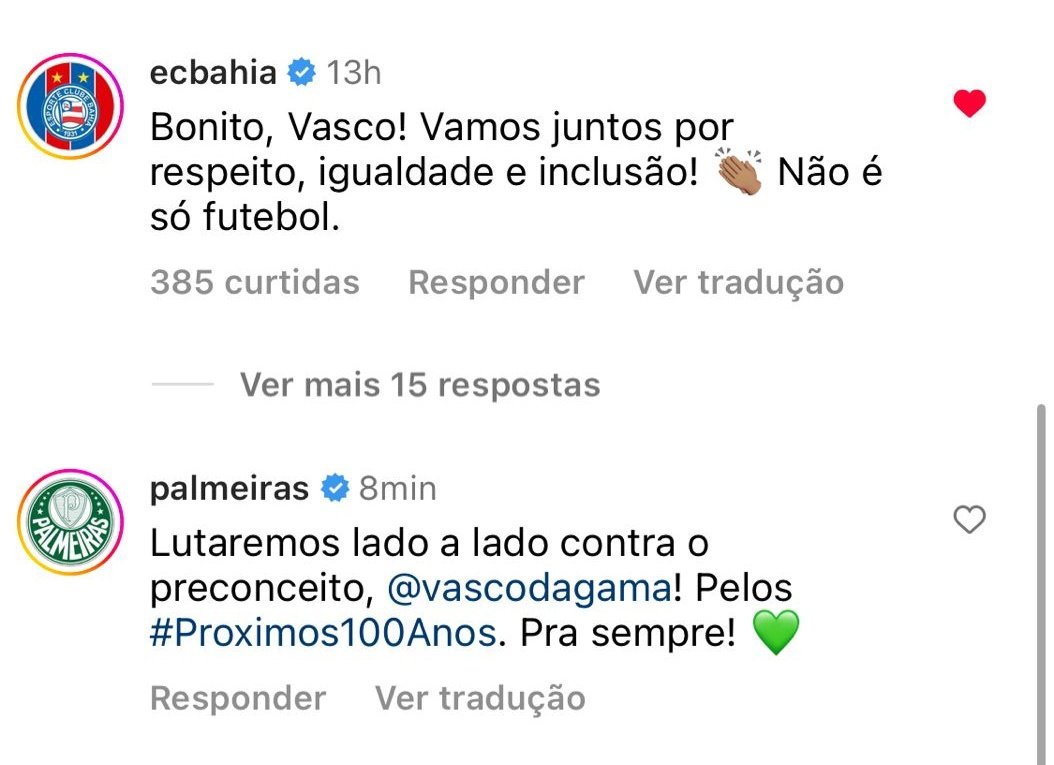Click the verified badge next to palmeiras
The width and height of the screenshot is (1054, 765).
(333, 488)
